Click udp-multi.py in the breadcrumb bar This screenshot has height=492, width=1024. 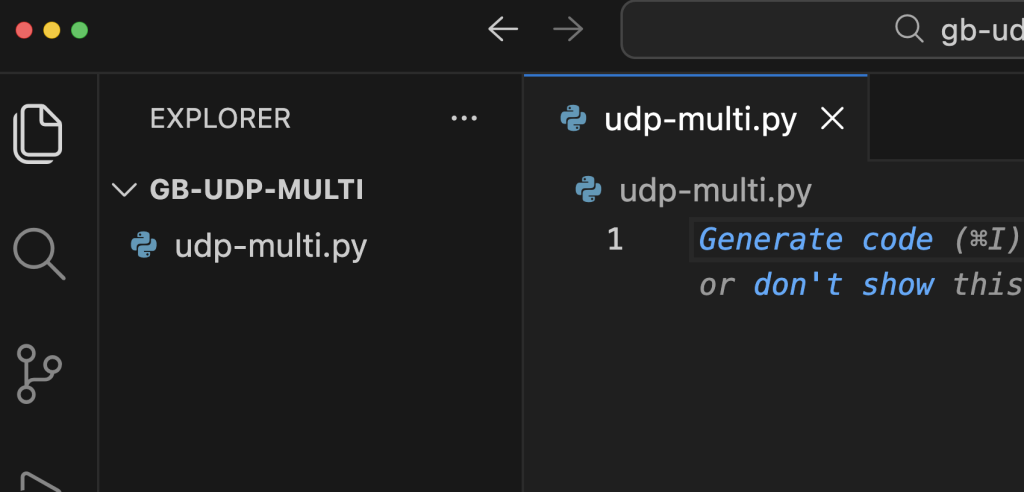(715, 190)
